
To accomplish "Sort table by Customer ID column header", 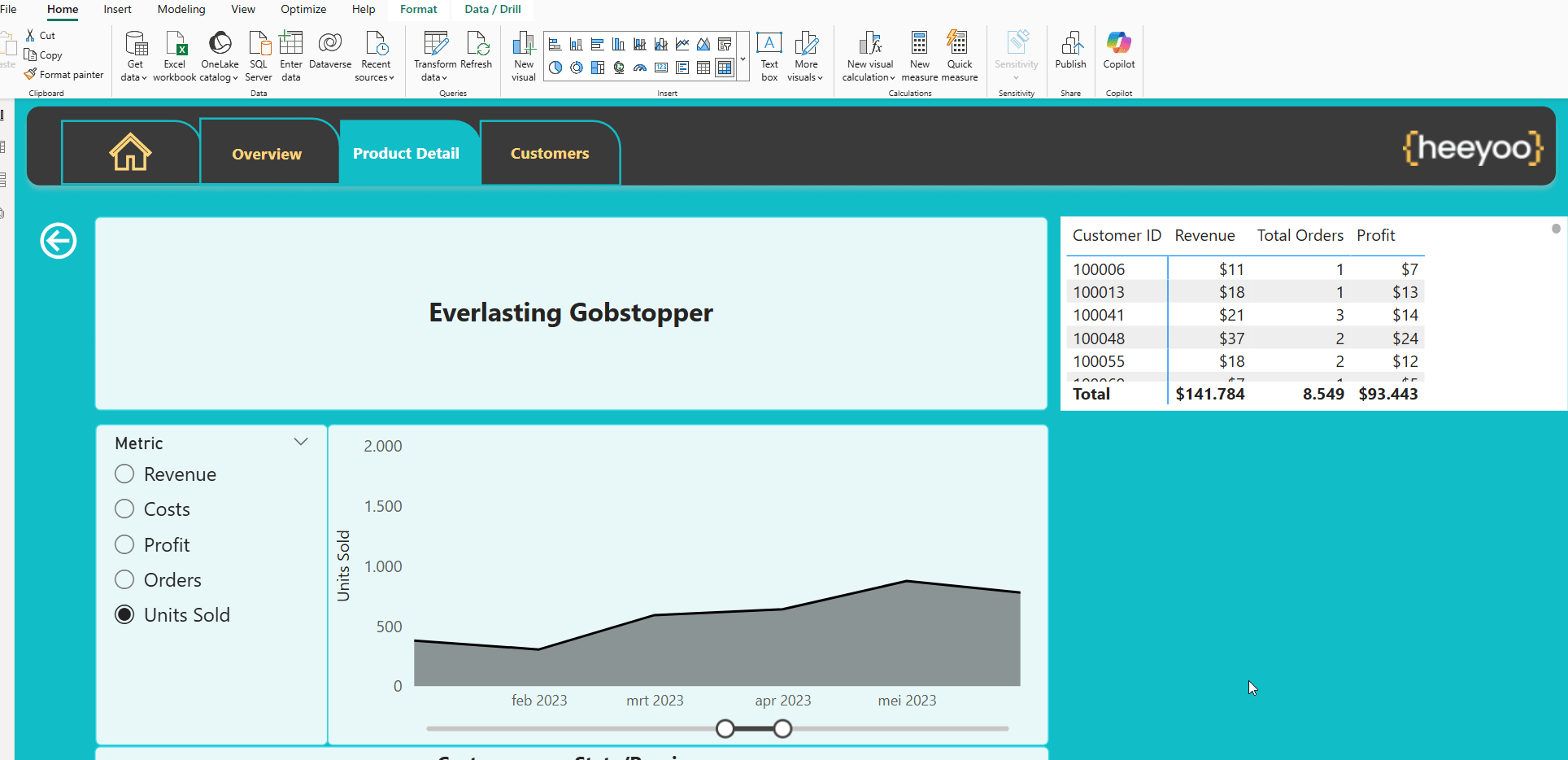I will 1117,235.
